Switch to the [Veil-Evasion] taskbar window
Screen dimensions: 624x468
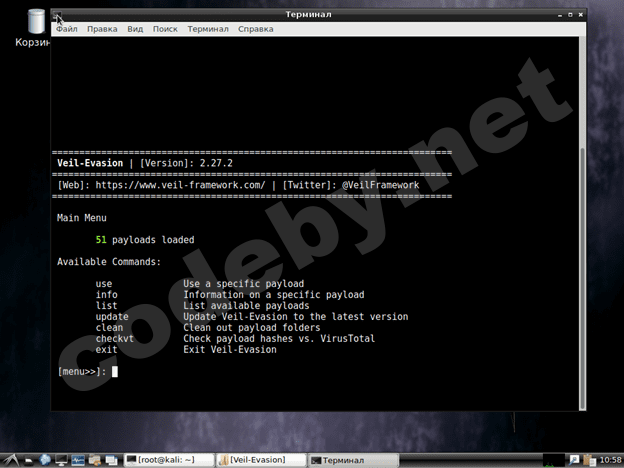click(261, 460)
